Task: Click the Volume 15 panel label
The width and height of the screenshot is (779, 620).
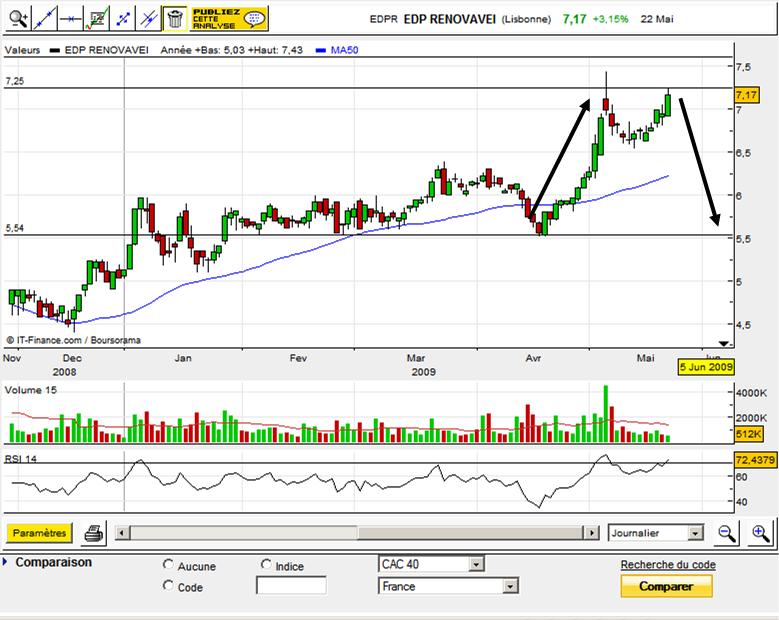Action: 31,390
